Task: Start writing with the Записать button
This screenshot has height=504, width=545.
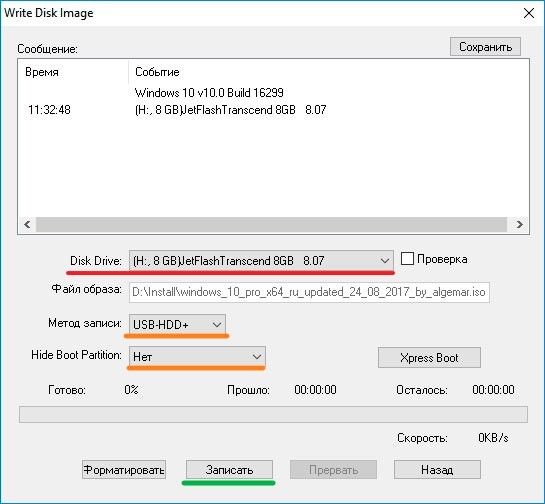Action: coord(229,470)
